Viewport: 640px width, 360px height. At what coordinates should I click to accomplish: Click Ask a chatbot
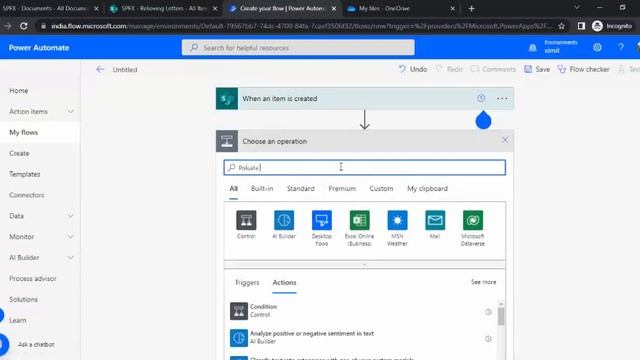click(36, 344)
